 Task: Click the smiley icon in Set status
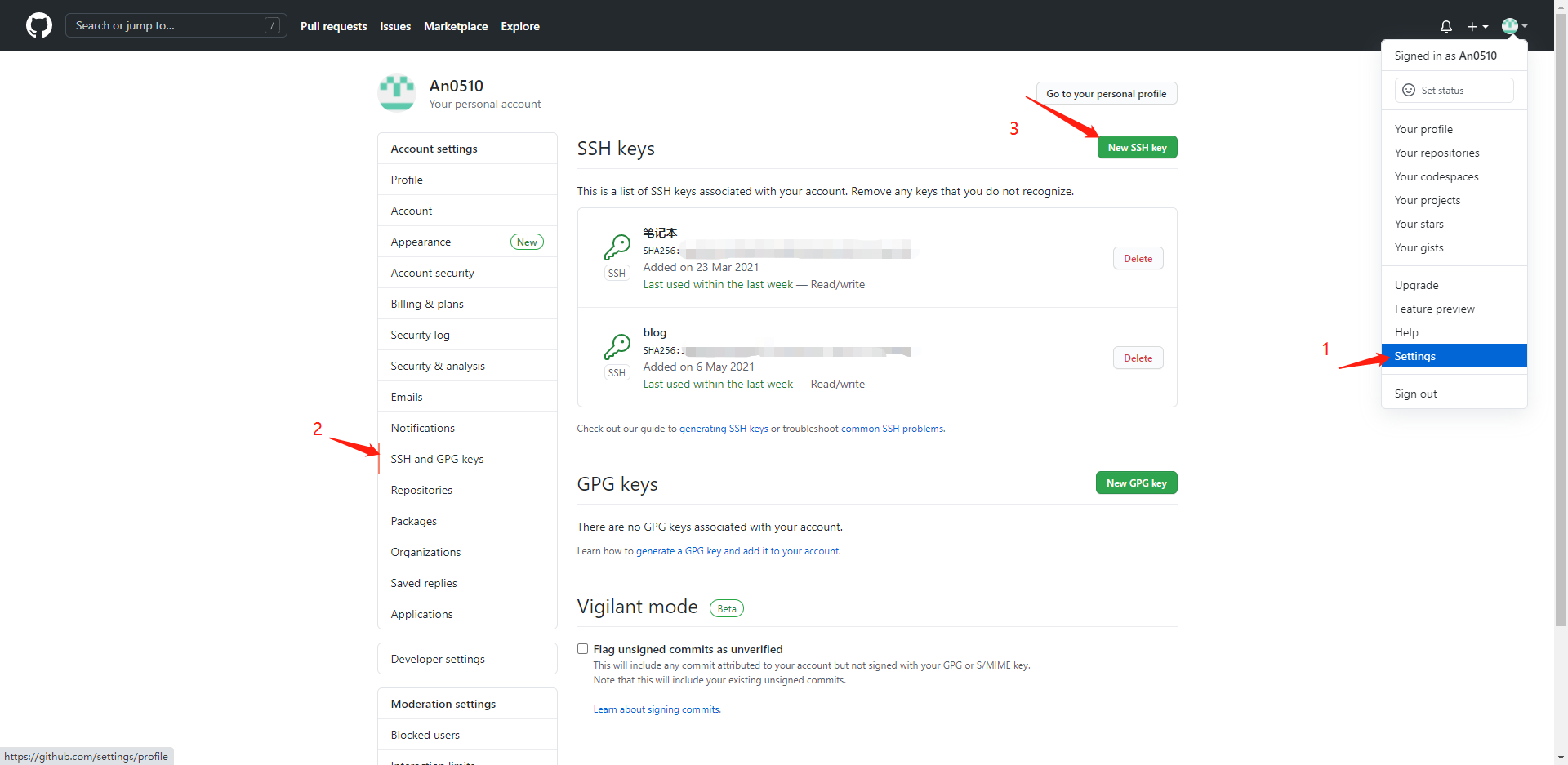click(x=1408, y=91)
